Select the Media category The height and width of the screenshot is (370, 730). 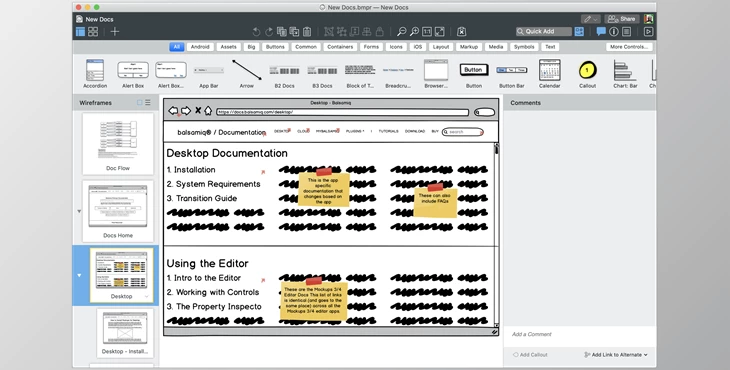pyautogui.click(x=496, y=47)
